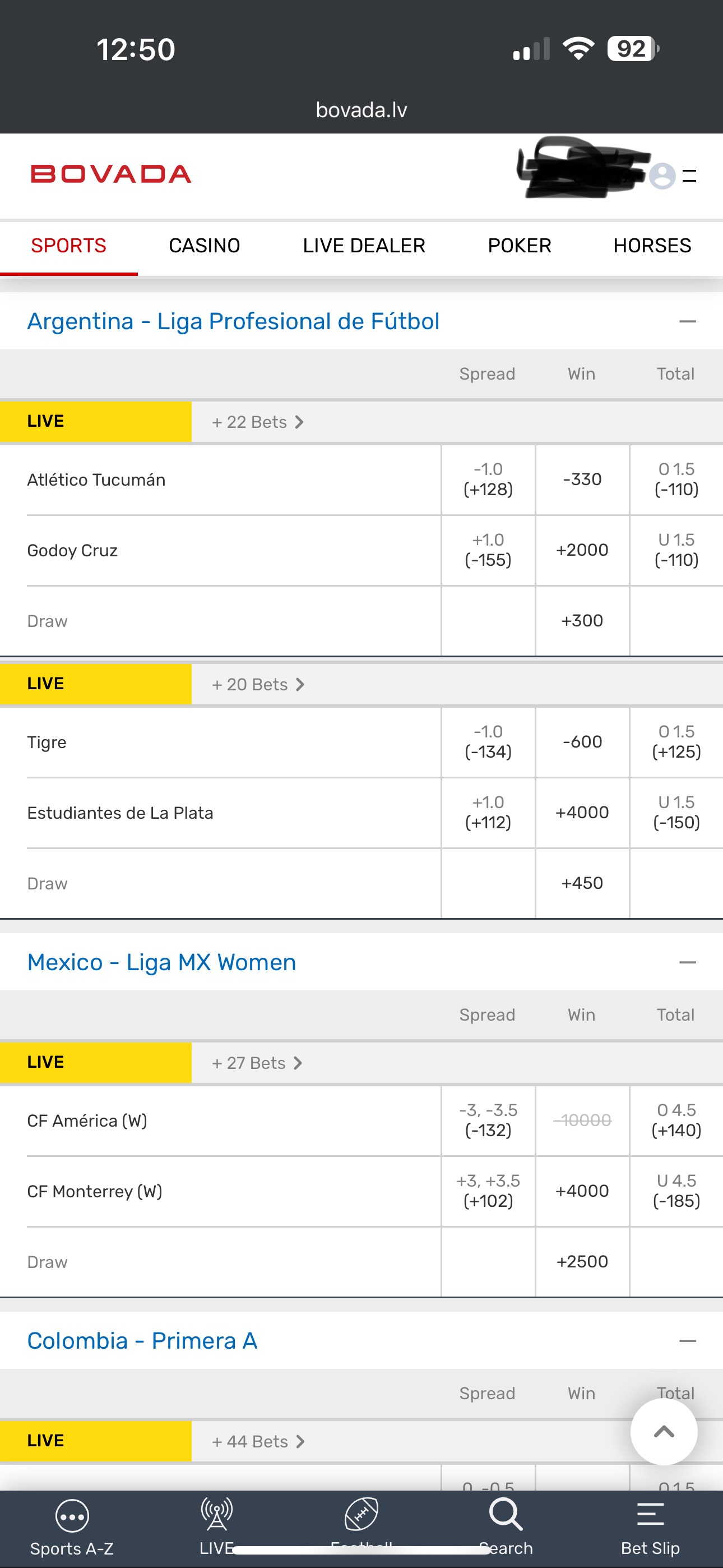Select Atlético Tucumán -330 win odds
Image resolution: width=723 pixels, height=1568 pixels.
[582, 479]
